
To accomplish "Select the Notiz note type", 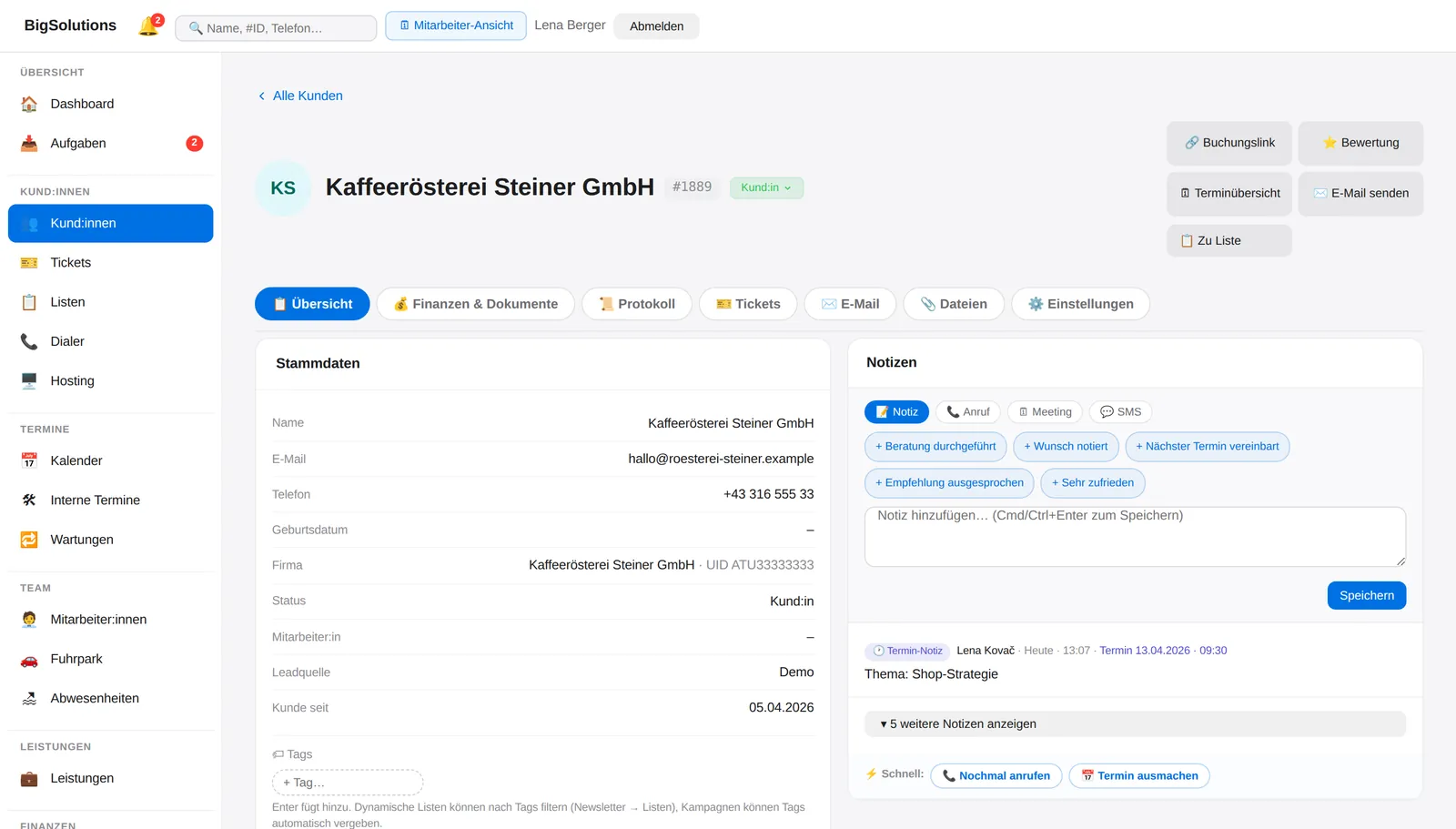I will pos(896,411).
